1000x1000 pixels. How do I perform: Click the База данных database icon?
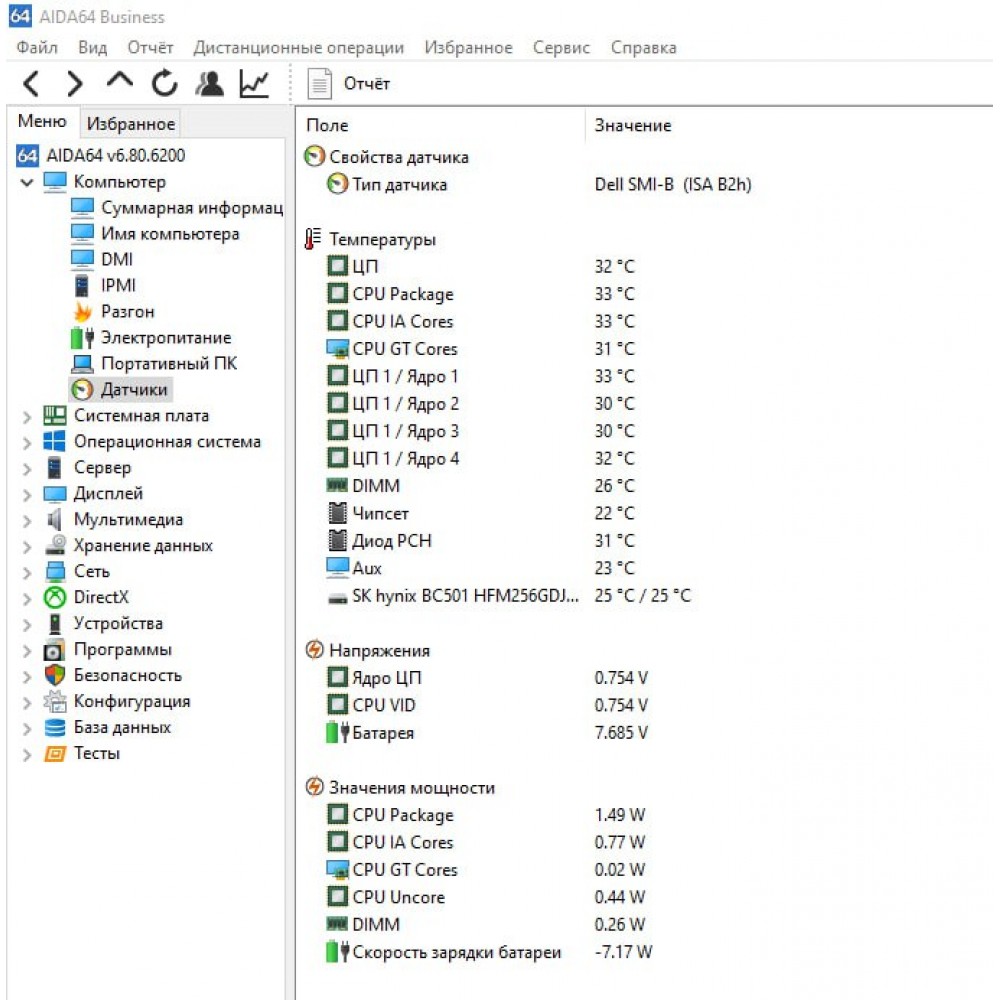click(x=55, y=728)
